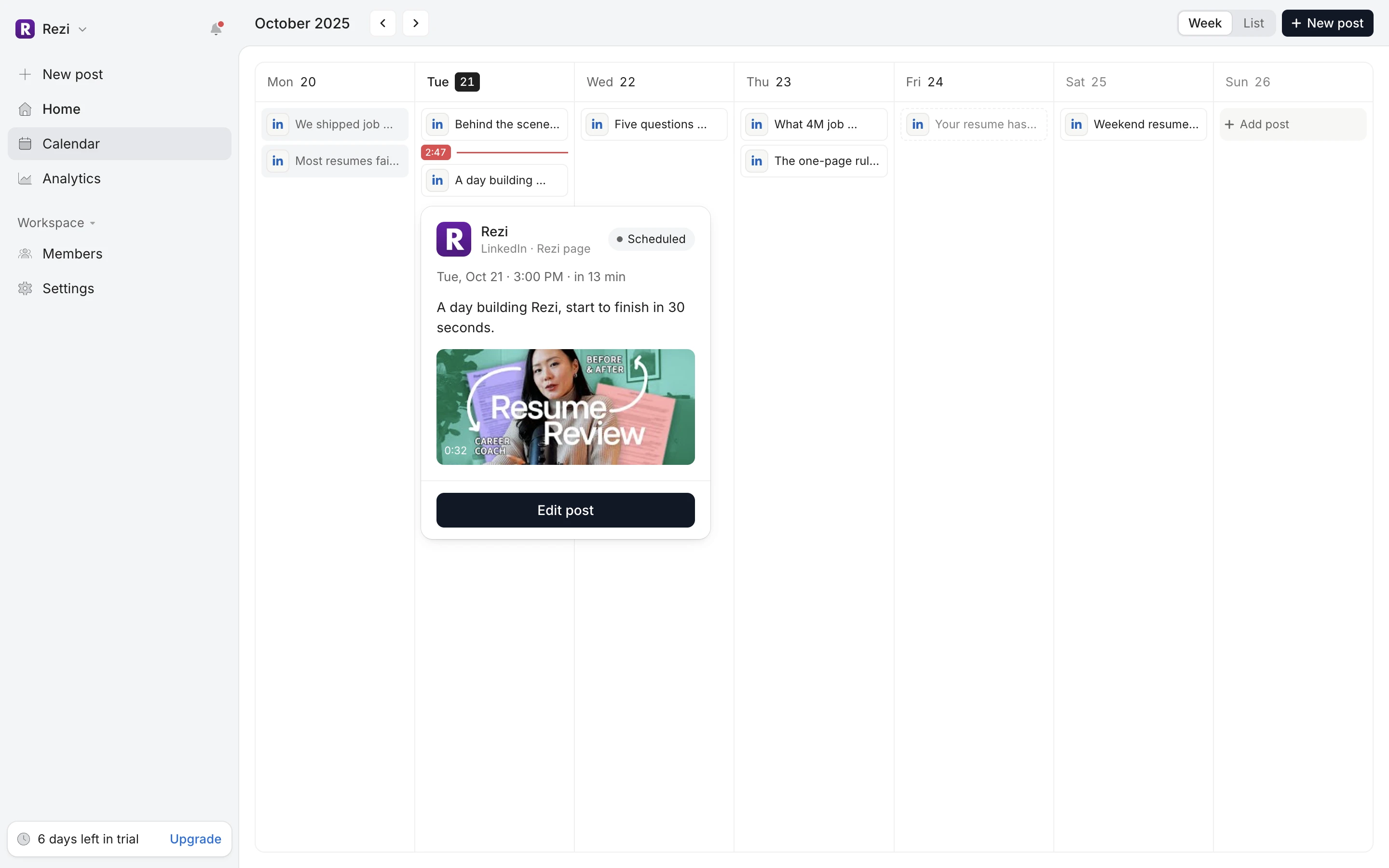Image resolution: width=1389 pixels, height=868 pixels.
Task: Go to previous week arrow
Action: pyautogui.click(x=383, y=23)
